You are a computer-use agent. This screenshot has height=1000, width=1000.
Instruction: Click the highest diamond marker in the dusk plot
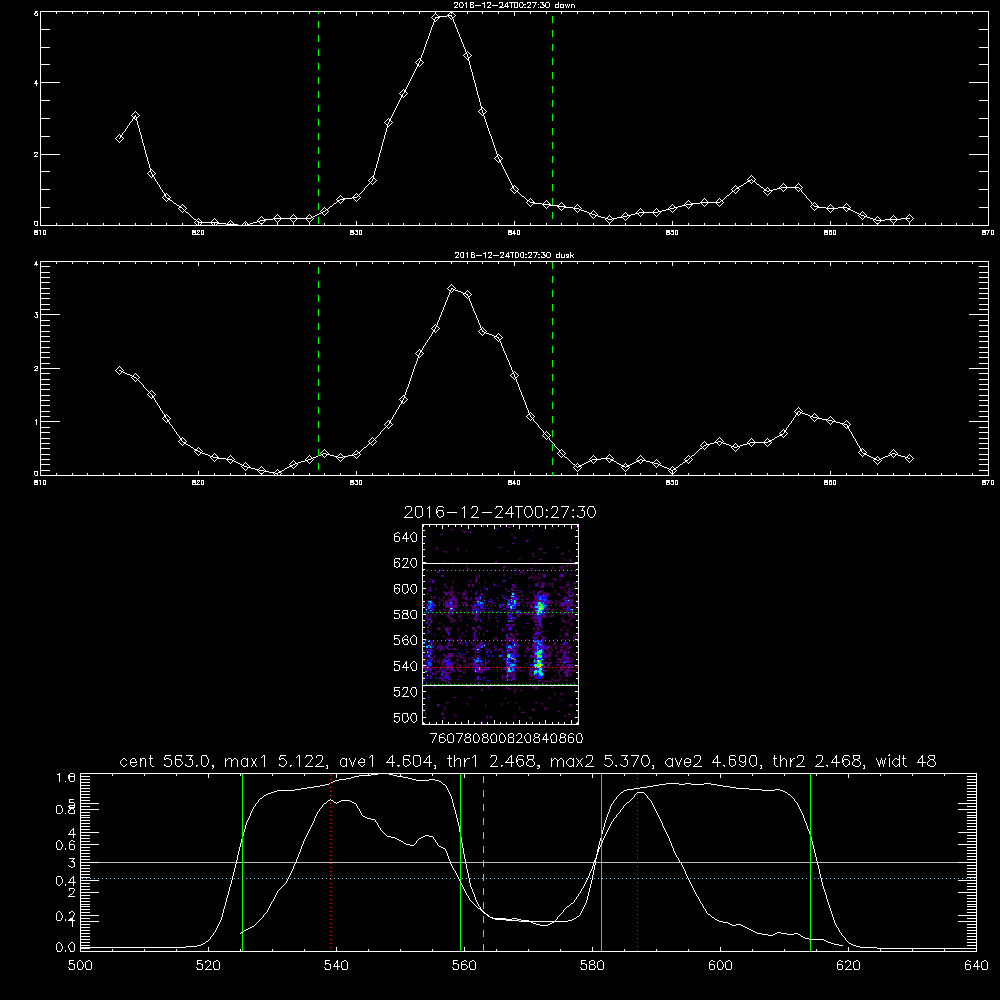452,289
